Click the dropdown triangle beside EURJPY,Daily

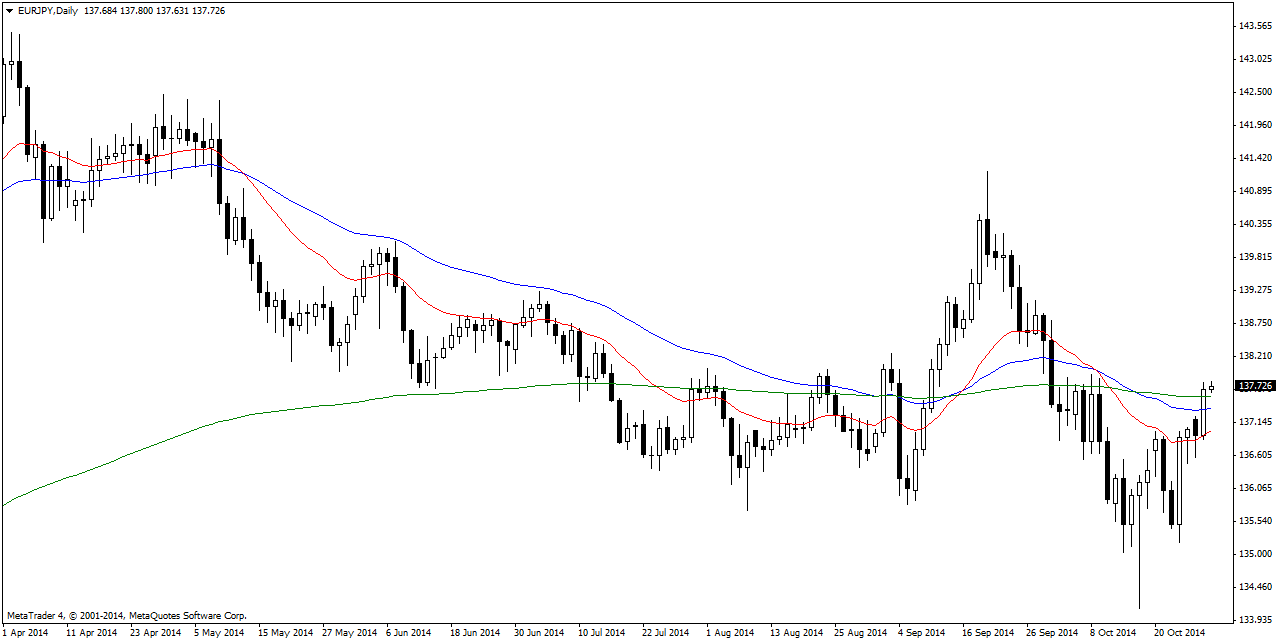tap(9, 9)
